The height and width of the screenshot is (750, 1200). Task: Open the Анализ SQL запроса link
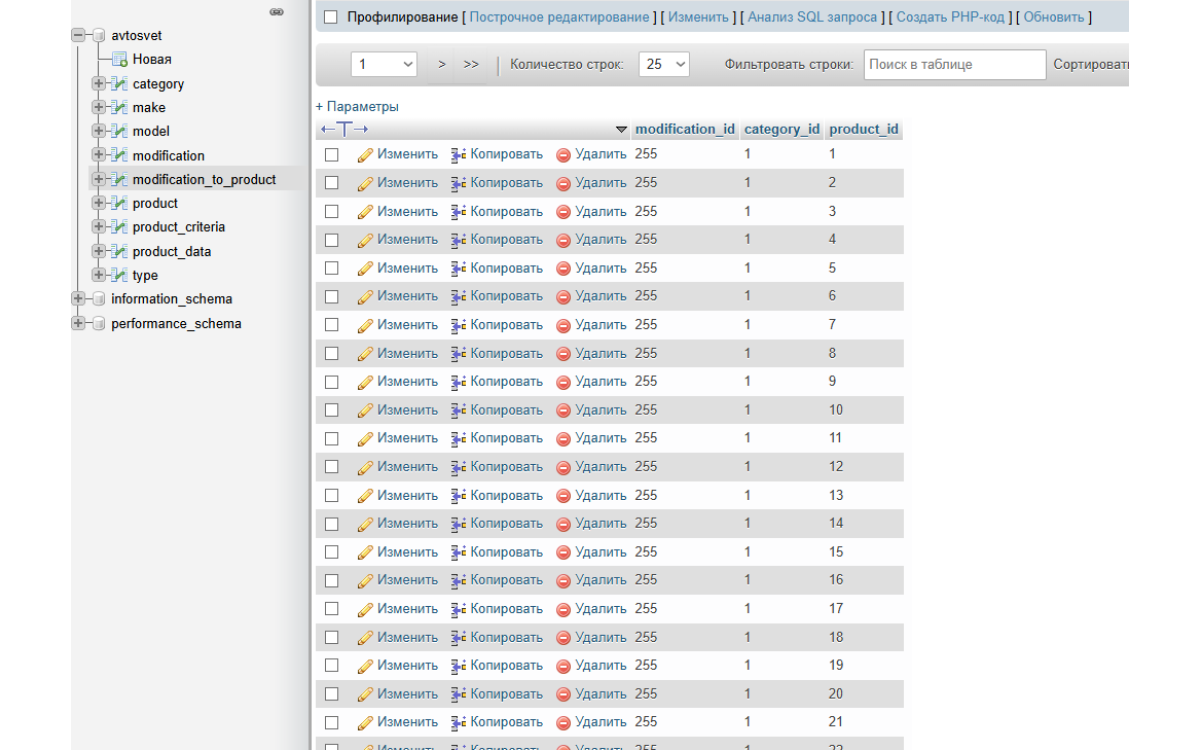click(812, 18)
